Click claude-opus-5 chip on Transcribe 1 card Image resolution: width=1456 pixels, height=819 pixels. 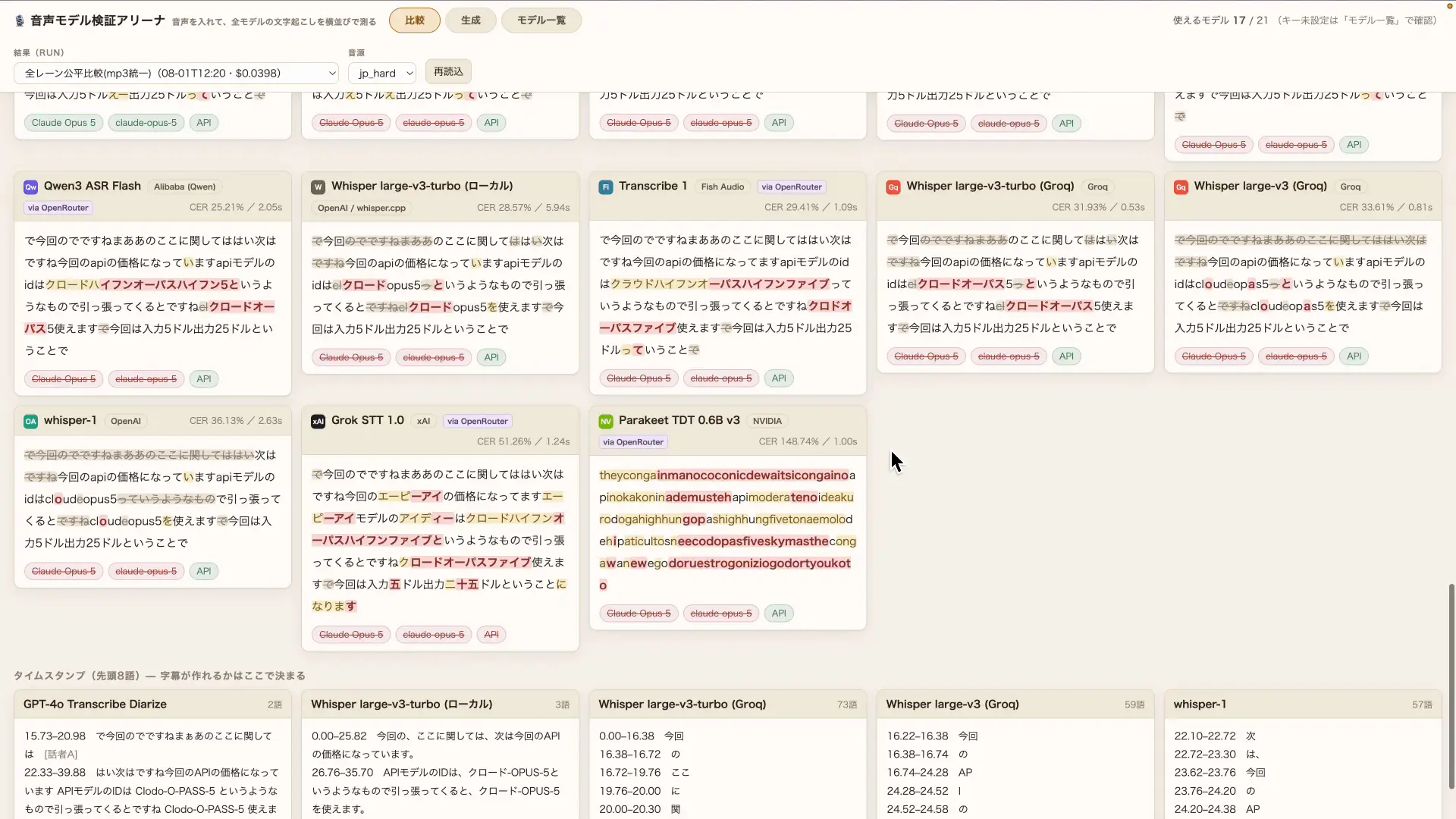tap(721, 378)
